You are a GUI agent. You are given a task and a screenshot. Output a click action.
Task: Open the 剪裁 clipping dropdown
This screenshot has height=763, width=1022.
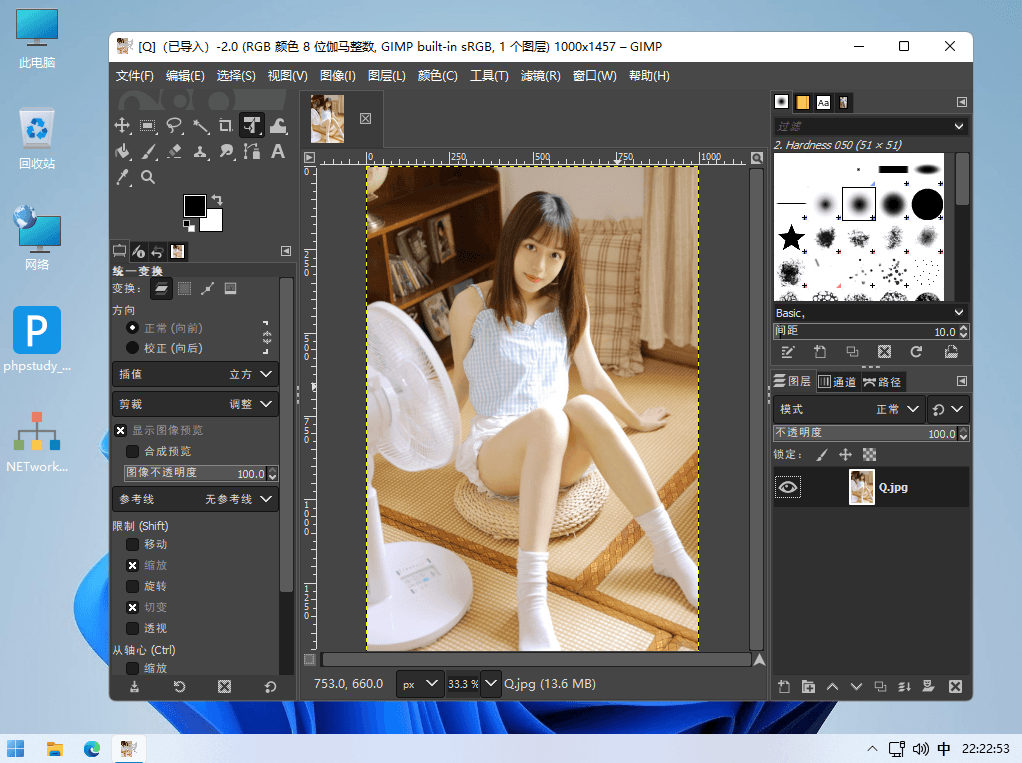(x=196, y=404)
